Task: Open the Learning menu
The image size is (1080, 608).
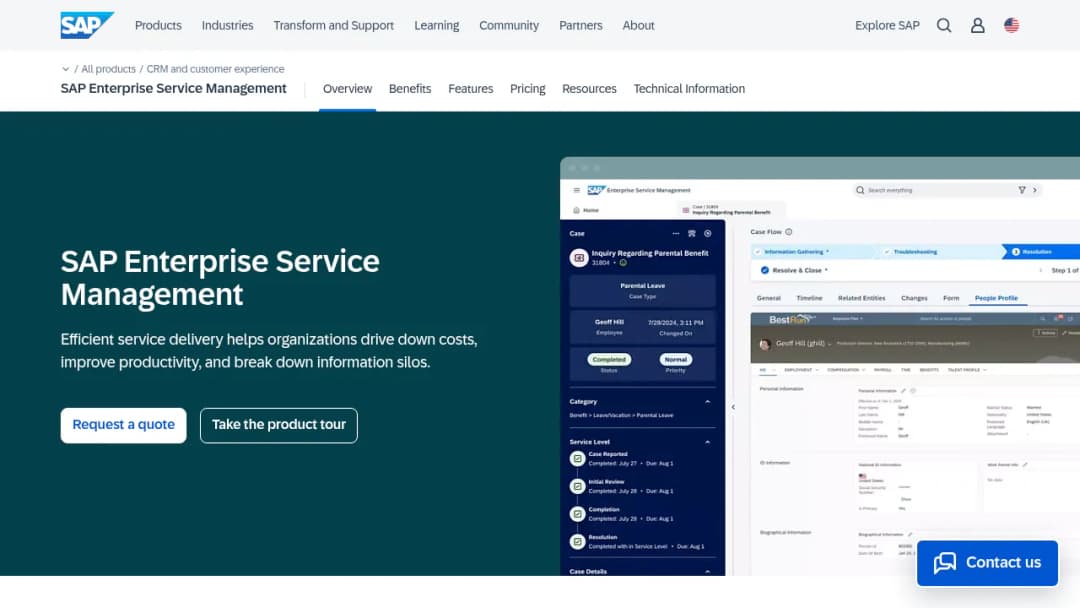Action: 437,25
